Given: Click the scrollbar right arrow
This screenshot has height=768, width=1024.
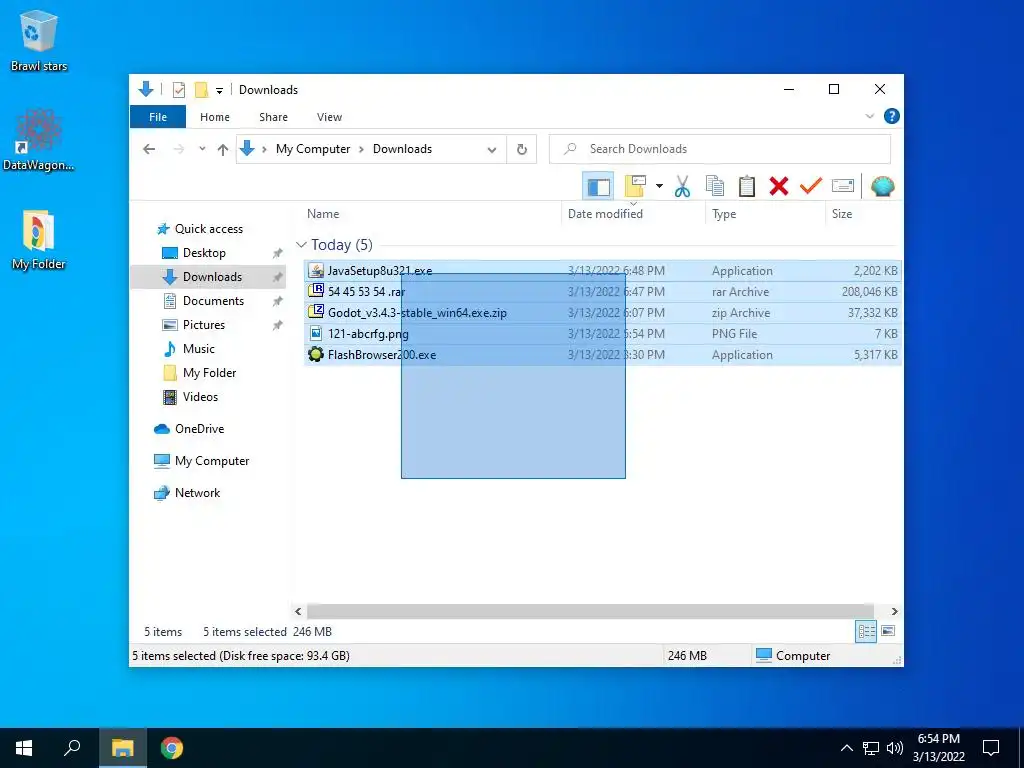Looking at the screenshot, I should (894, 611).
